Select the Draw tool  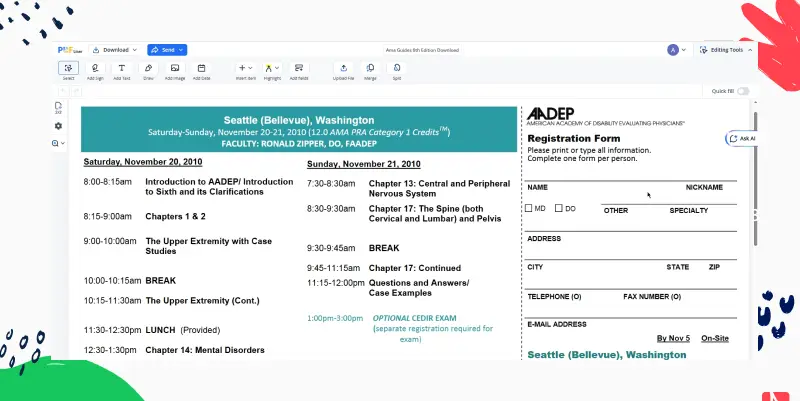coord(148,68)
